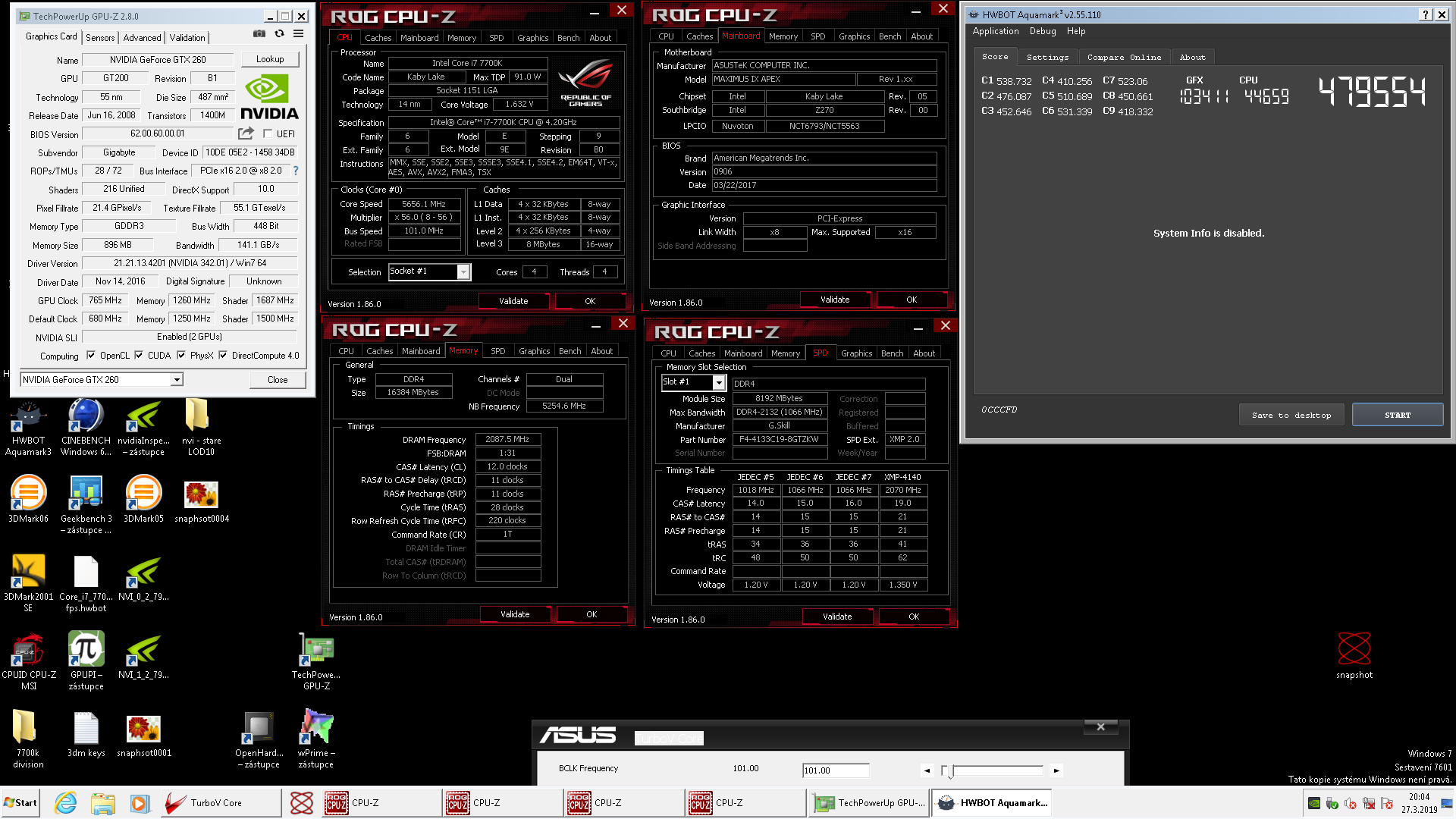This screenshot has width=1456, height=819.
Task: Click NVIDIA tray icon in system tray
Action: [1314, 803]
